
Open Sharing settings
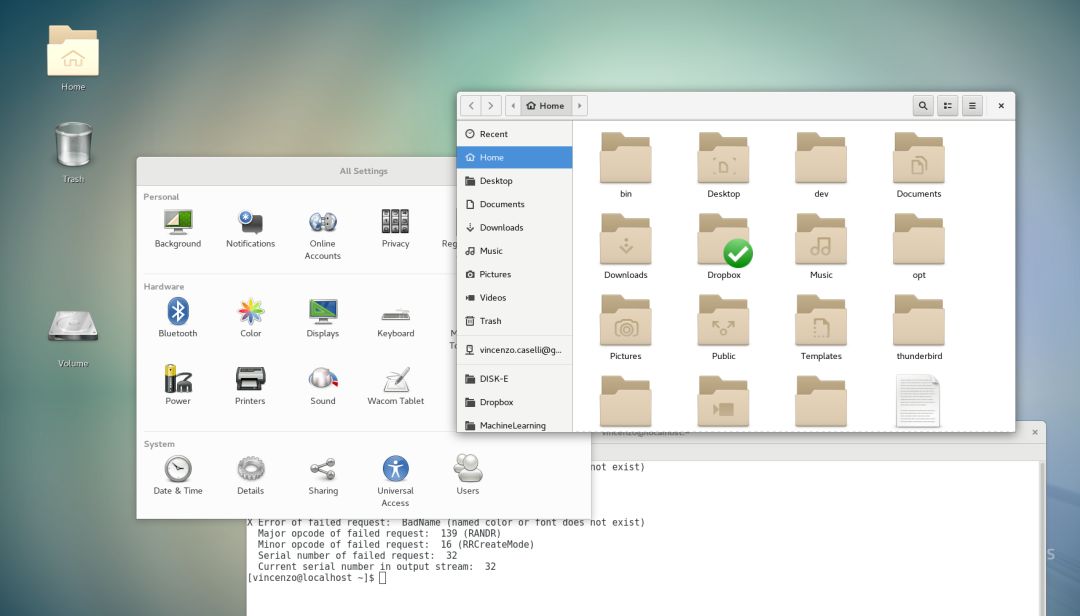[322, 475]
